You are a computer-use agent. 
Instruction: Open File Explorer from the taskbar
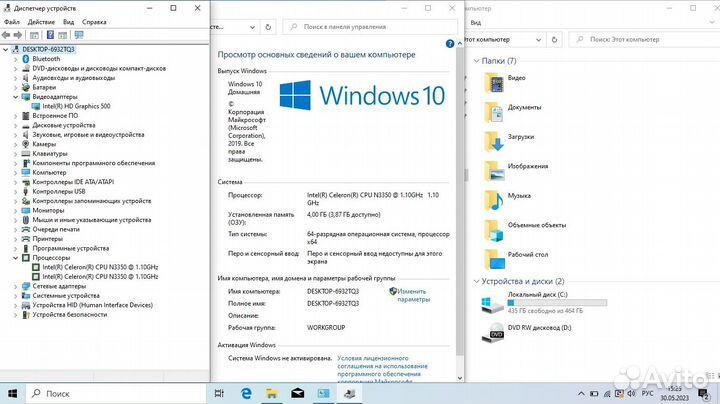click(273, 393)
